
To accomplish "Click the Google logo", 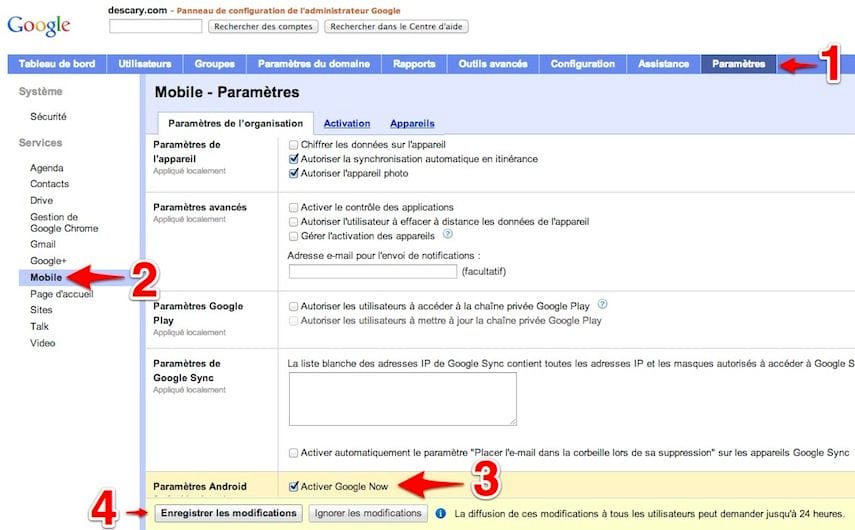I will point(39,26).
